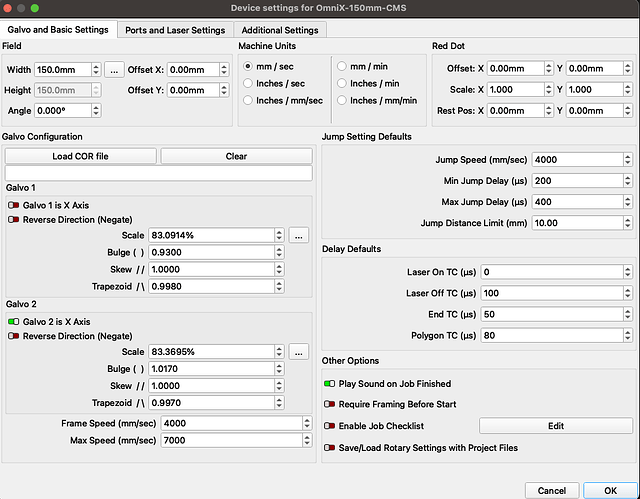Image resolution: width=640 pixels, height=499 pixels.
Task: Confirm settings with OK button
Action: 611,490
